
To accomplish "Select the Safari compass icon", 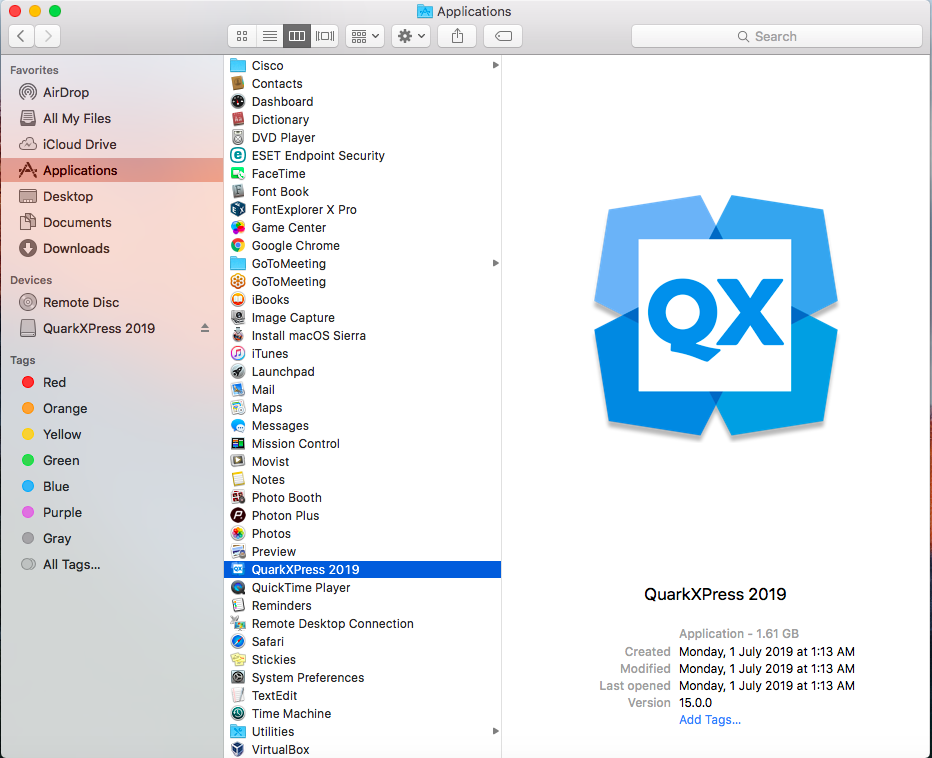I will [238, 641].
